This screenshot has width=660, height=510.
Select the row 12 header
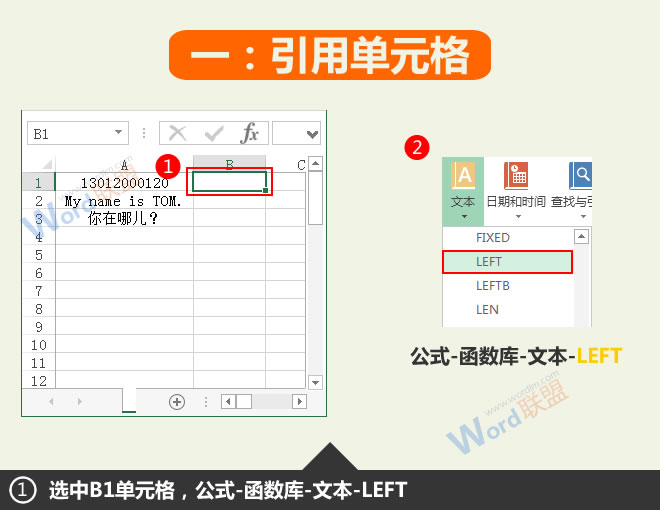coord(38,380)
